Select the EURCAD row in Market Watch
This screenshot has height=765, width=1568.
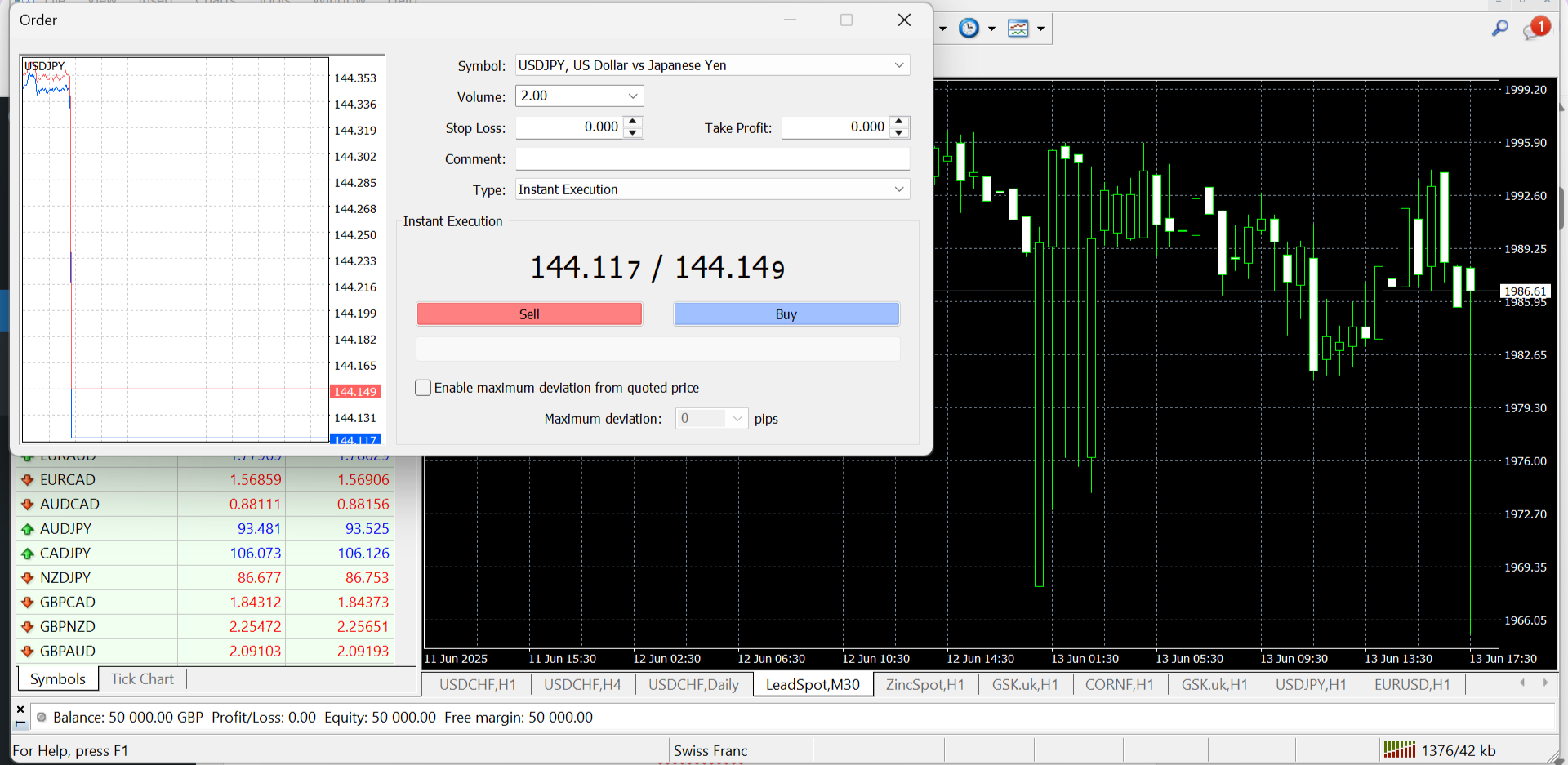204,480
